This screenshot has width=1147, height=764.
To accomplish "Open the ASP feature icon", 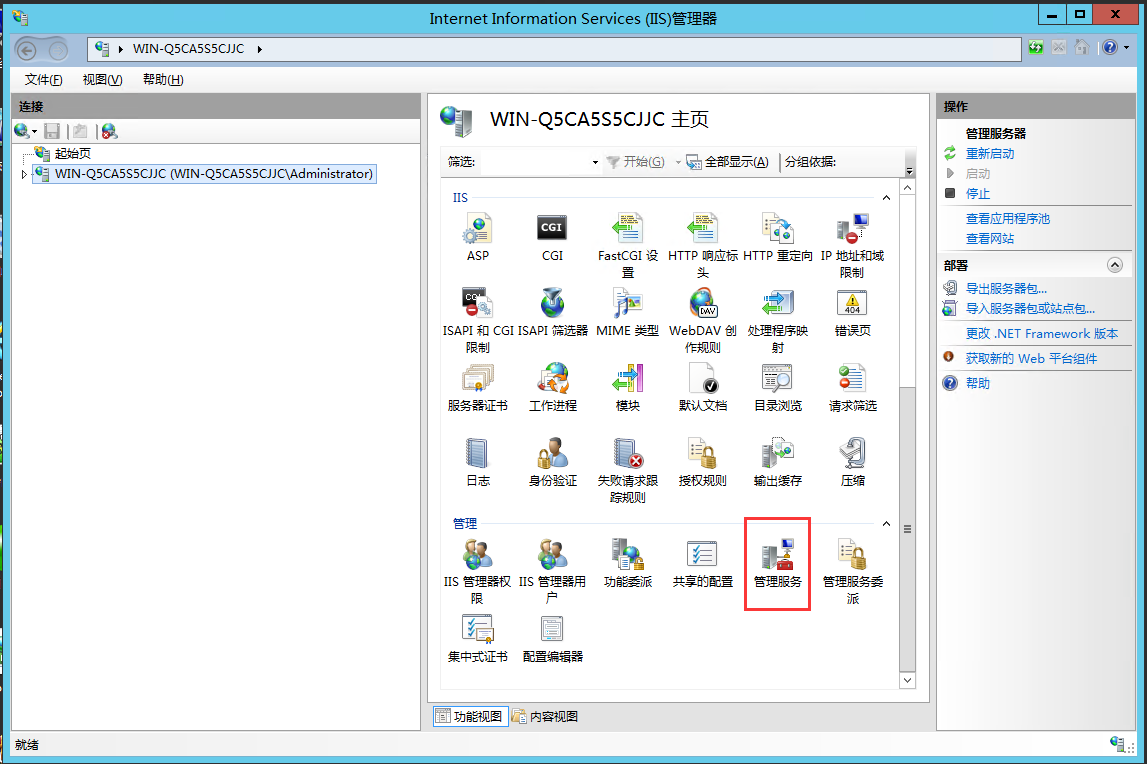I will coord(478,237).
